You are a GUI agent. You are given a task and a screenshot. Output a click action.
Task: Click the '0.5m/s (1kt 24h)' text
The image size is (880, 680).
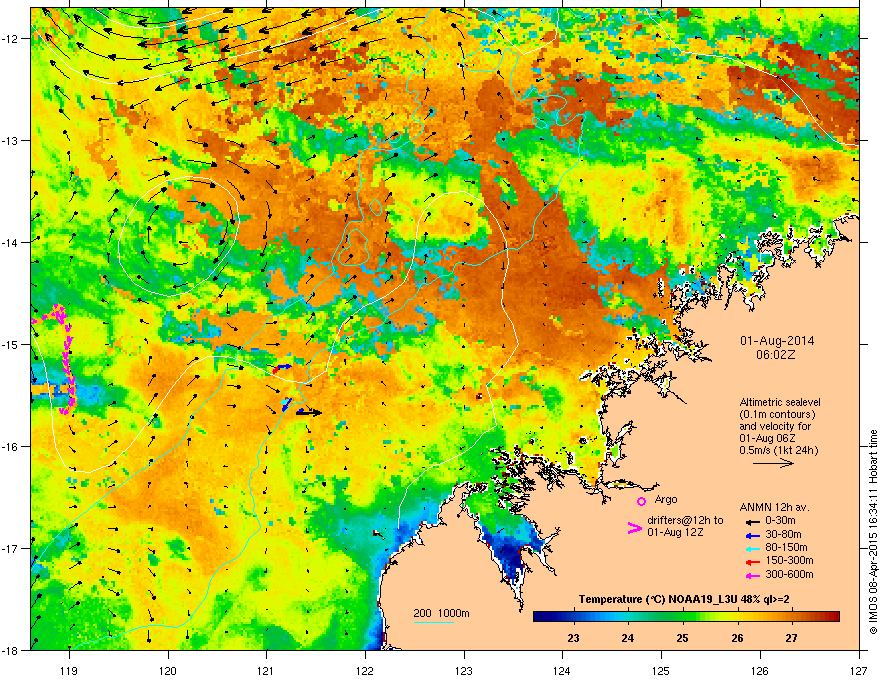pos(779,450)
